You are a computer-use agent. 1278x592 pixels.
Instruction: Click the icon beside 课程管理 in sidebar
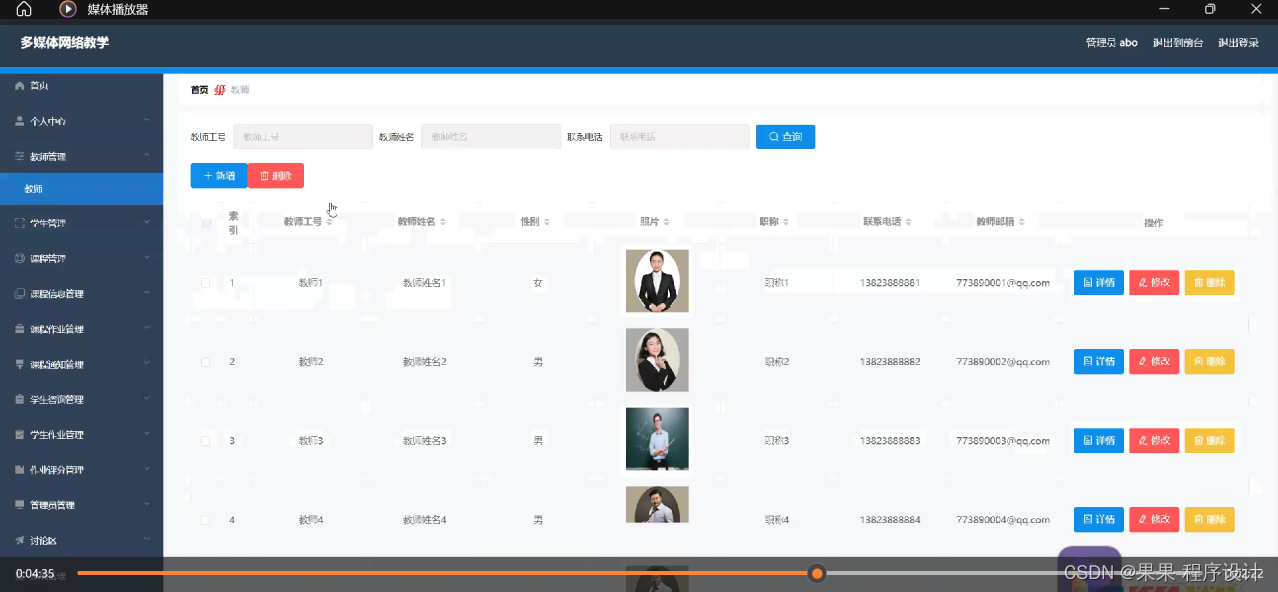20,258
